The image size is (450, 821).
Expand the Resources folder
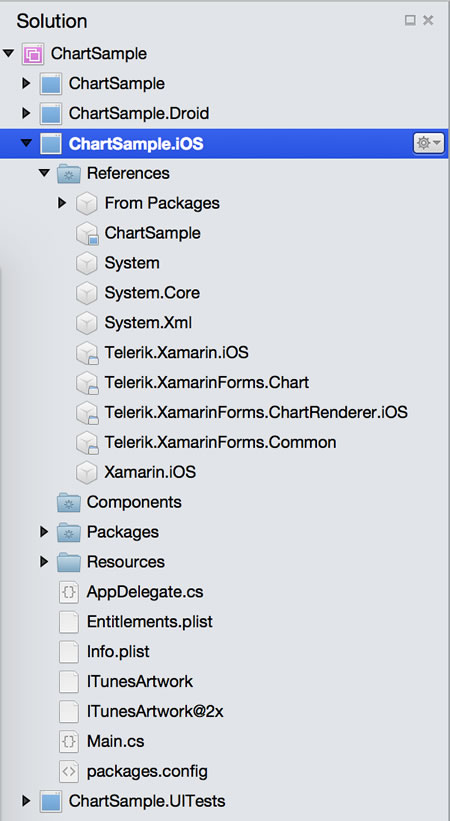[44, 562]
